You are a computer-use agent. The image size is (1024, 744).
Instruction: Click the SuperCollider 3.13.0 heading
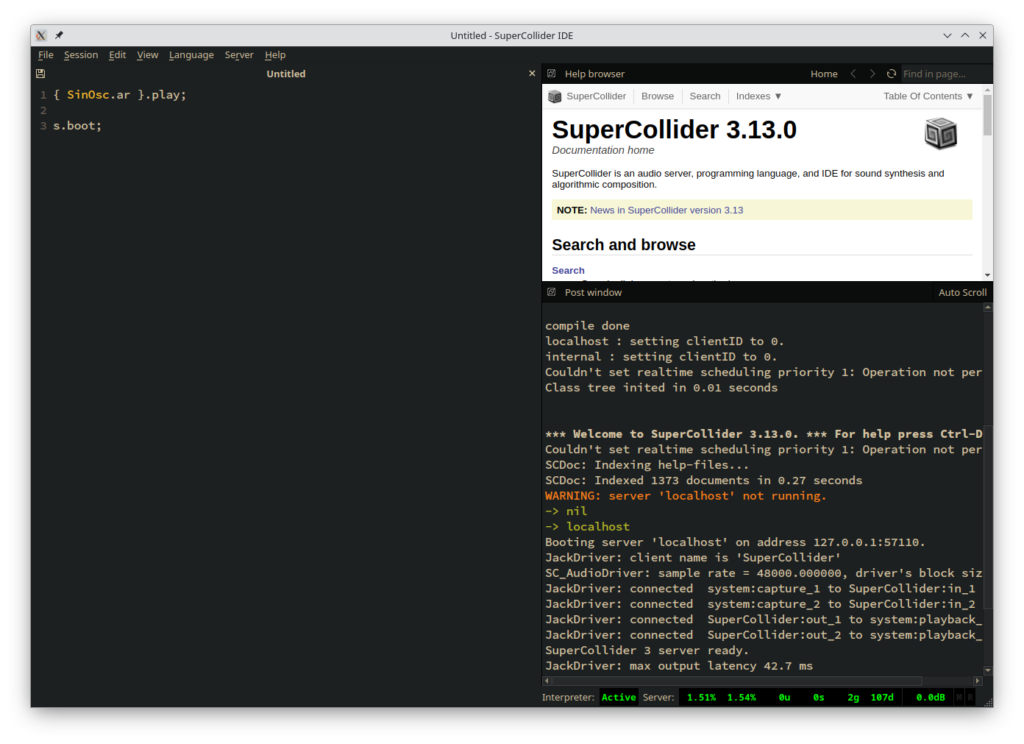674,130
